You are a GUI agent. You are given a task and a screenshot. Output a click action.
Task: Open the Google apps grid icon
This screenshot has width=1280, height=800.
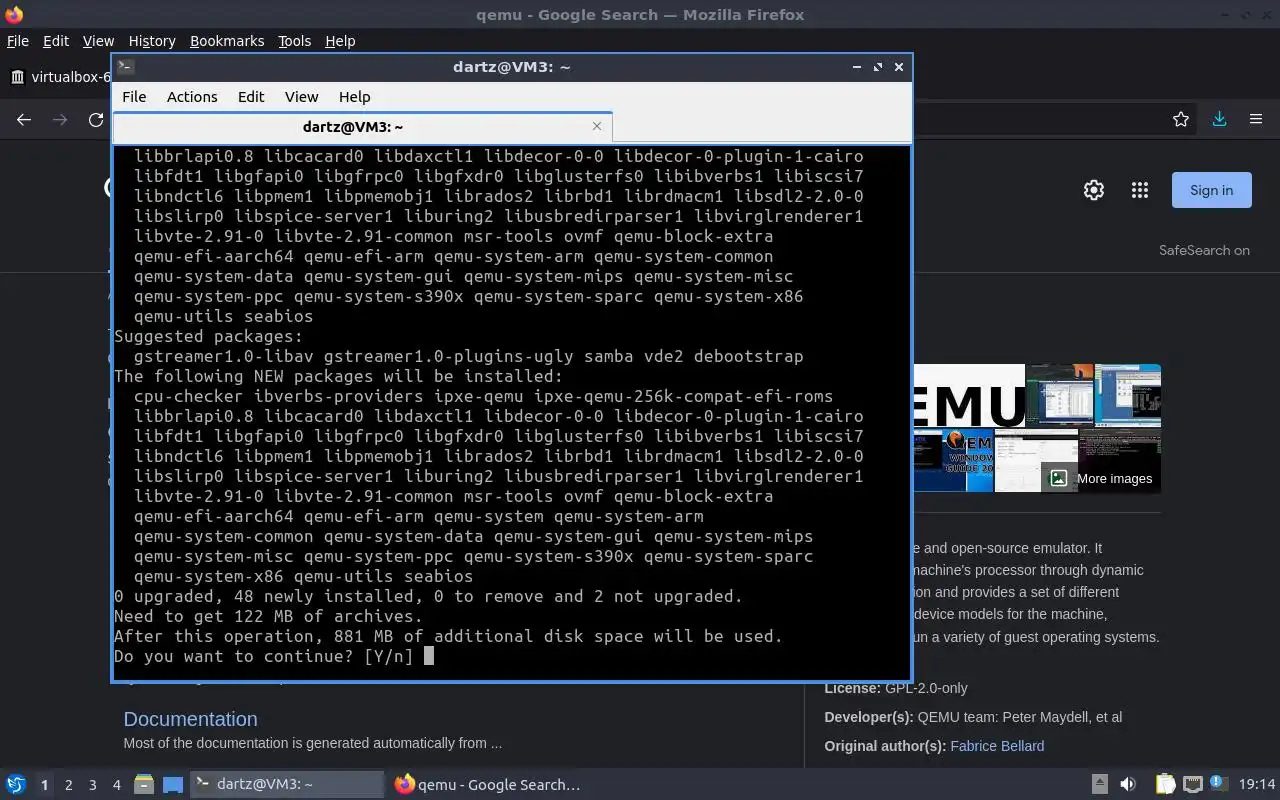(1139, 190)
